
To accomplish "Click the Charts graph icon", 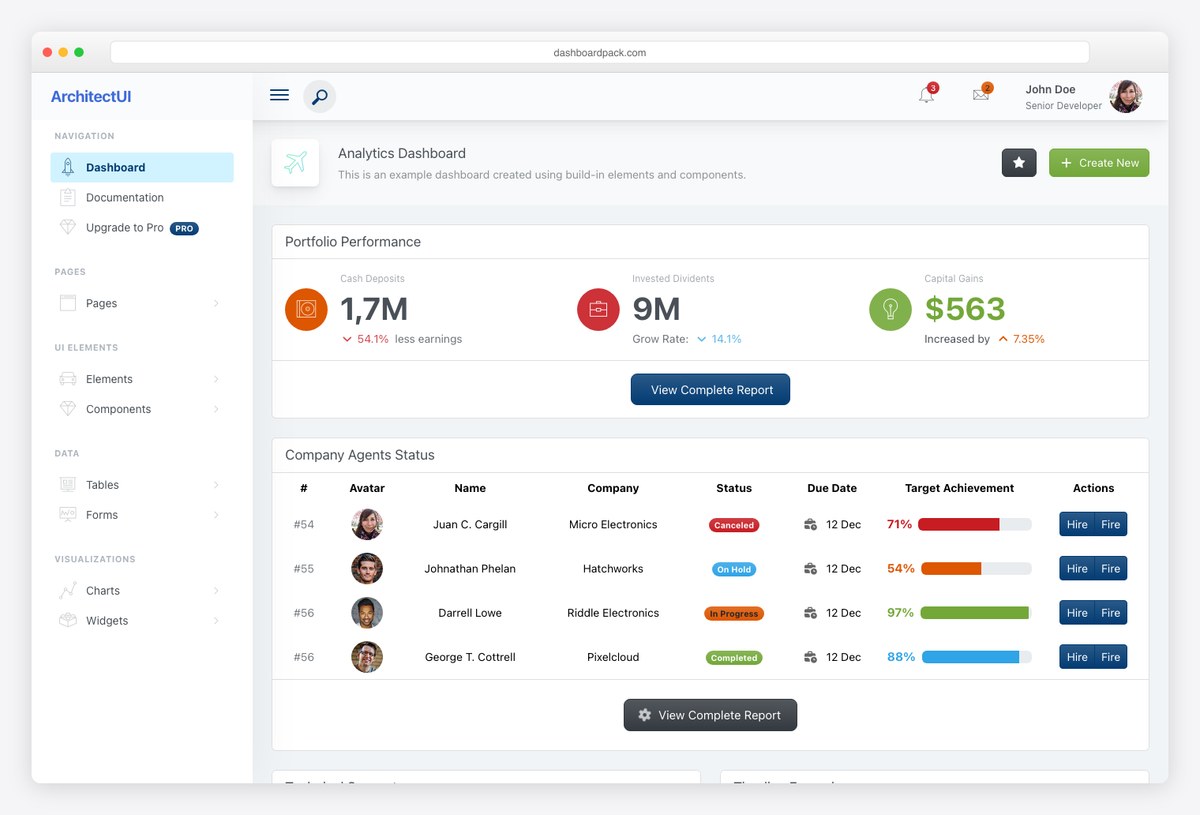I will point(68,591).
